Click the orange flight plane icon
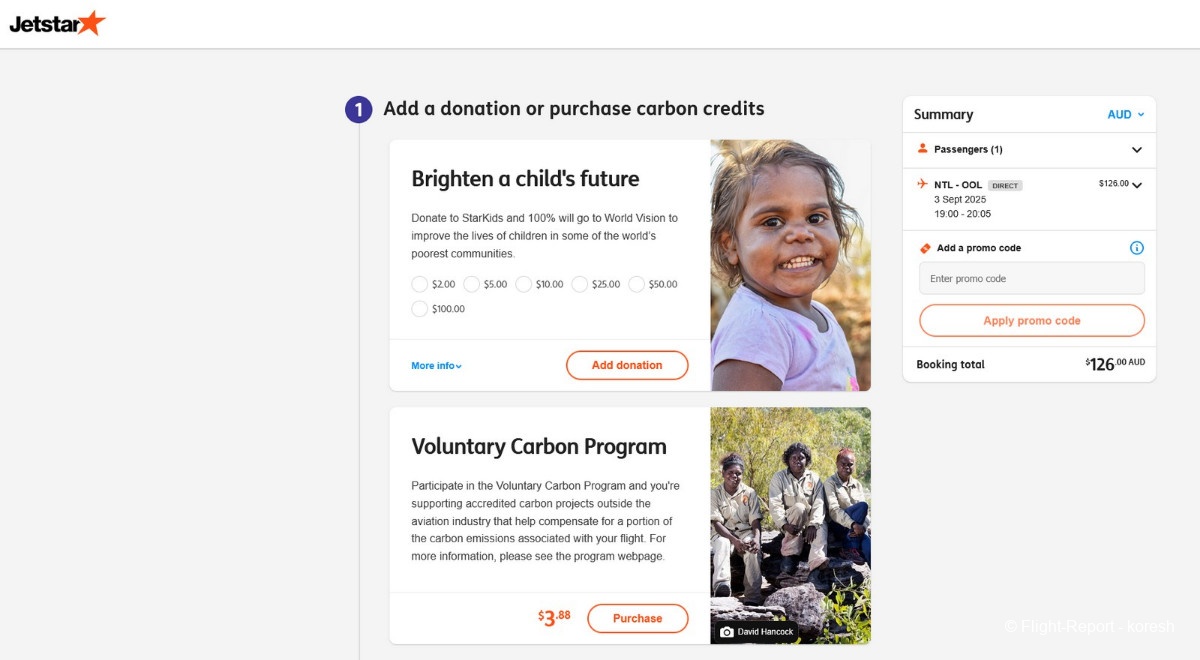 click(922, 184)
